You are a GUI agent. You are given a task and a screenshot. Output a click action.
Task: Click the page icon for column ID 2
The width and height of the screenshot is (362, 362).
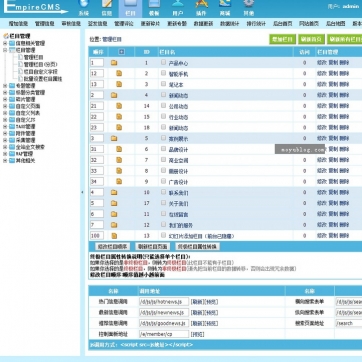click(x=119, y=73)
